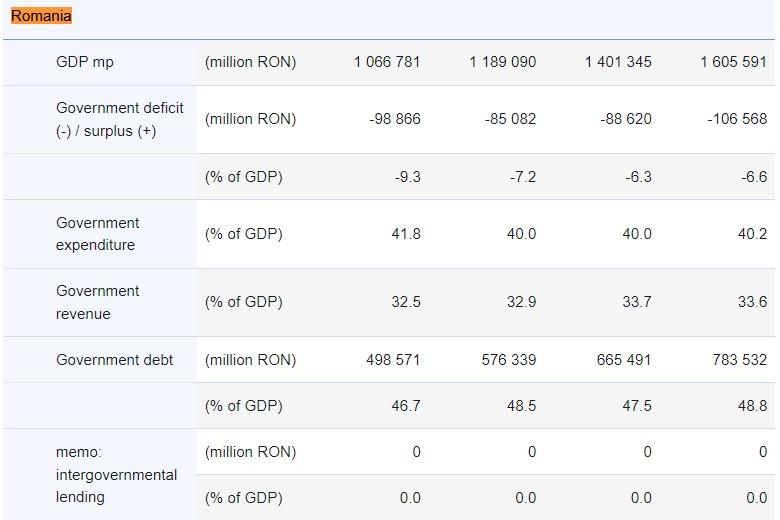
Task: Select the GDP mp row label
Action: point(85,62)
